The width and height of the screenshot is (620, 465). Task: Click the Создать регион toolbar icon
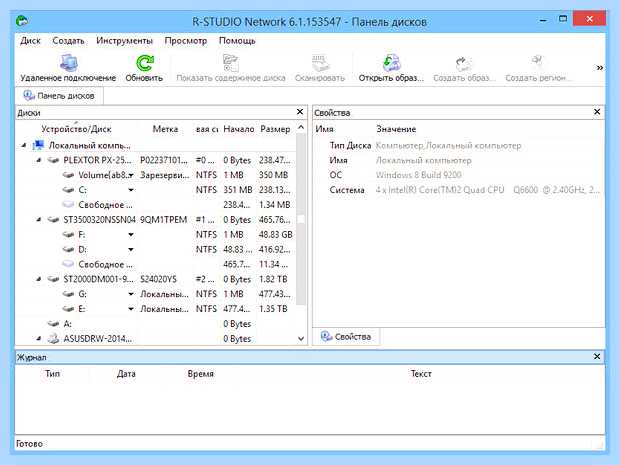[x=536, y=62]
